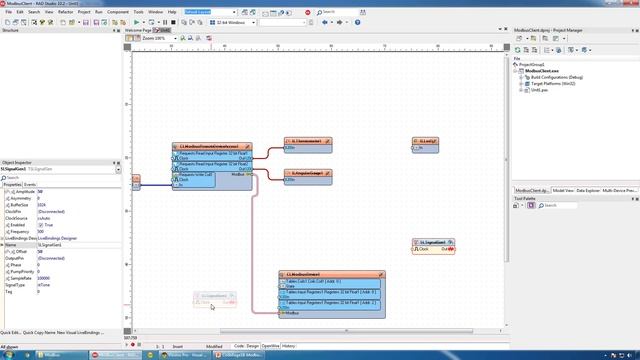Click the red stop icon near search box
The width and height of the screenshot is (640, 360).
pyautogui.click(x=308, y=12)
